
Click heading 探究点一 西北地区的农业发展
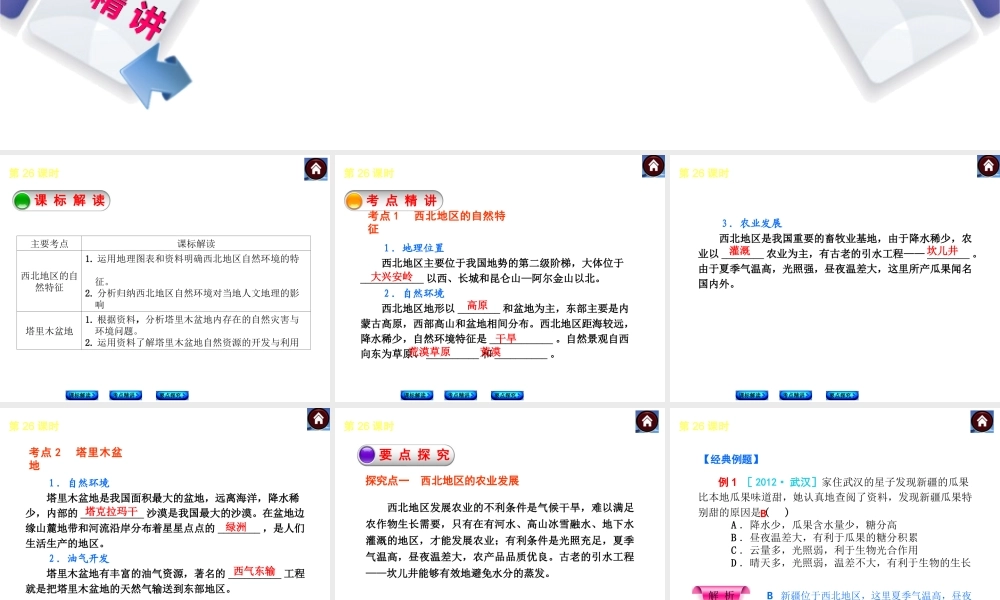[442, 481]
